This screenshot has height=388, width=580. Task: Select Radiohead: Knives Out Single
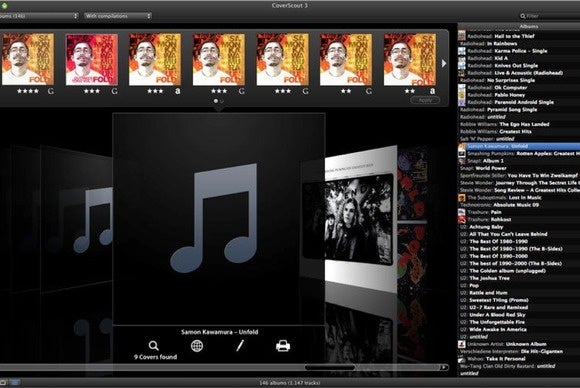pyautogui.click(x=519, y=65)
